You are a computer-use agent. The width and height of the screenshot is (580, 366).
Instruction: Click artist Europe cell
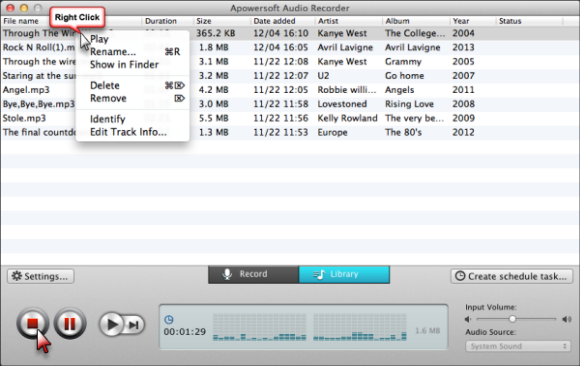333,132
